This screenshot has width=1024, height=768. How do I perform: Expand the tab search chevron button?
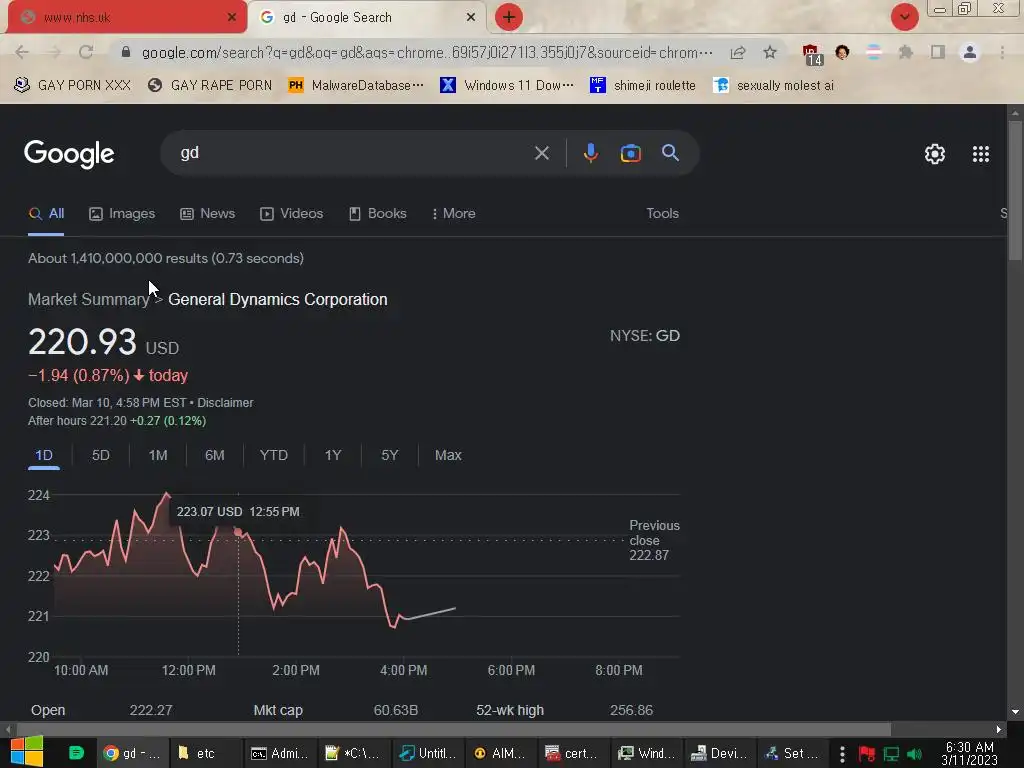click(x=904, y=17)
